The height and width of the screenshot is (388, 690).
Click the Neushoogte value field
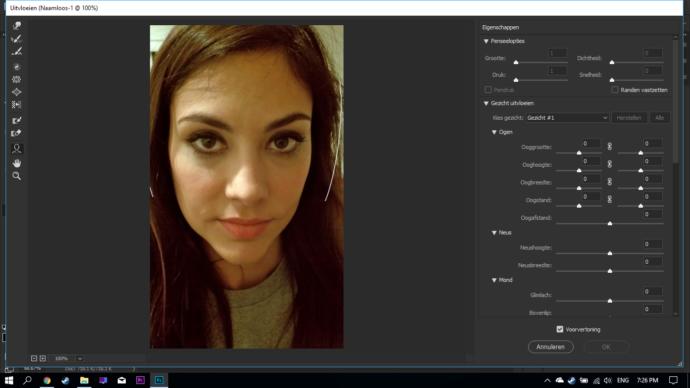[x=652, y=244]
